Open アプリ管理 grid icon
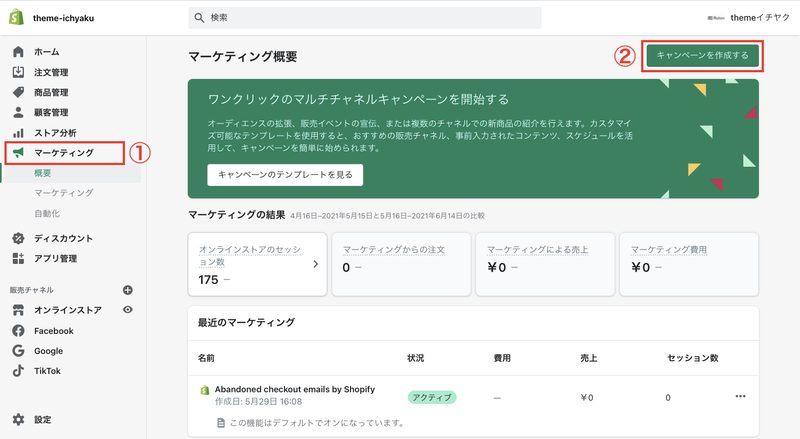 (x=18, y=258)
